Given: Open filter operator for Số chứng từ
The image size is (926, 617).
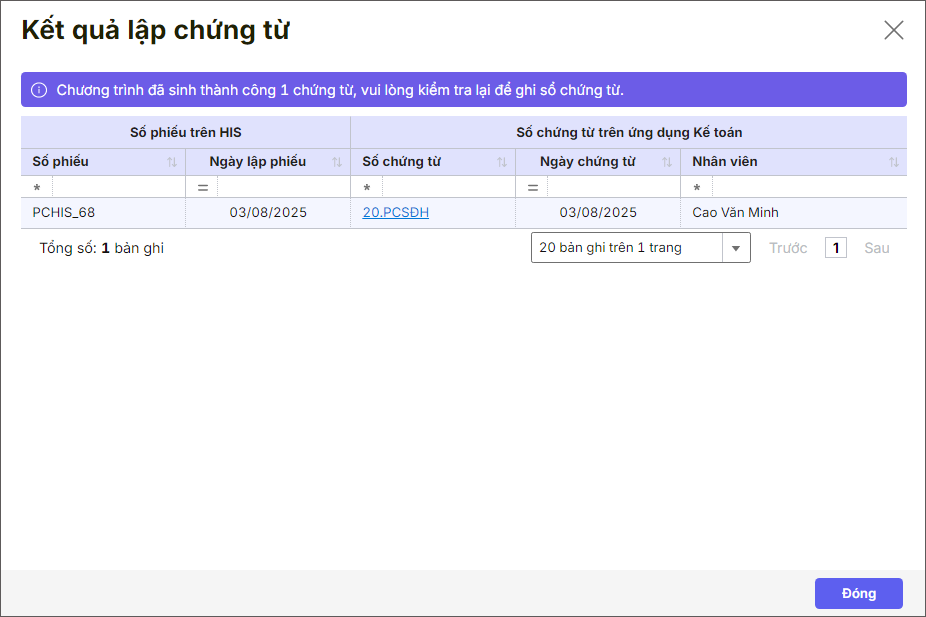Looking at the screenshot, I should click(x=367, y=188).
